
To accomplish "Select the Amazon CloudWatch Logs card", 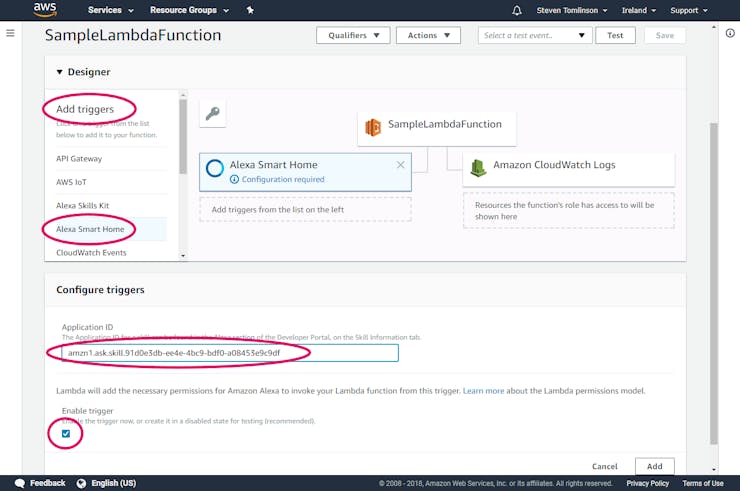I will [569, 169].
